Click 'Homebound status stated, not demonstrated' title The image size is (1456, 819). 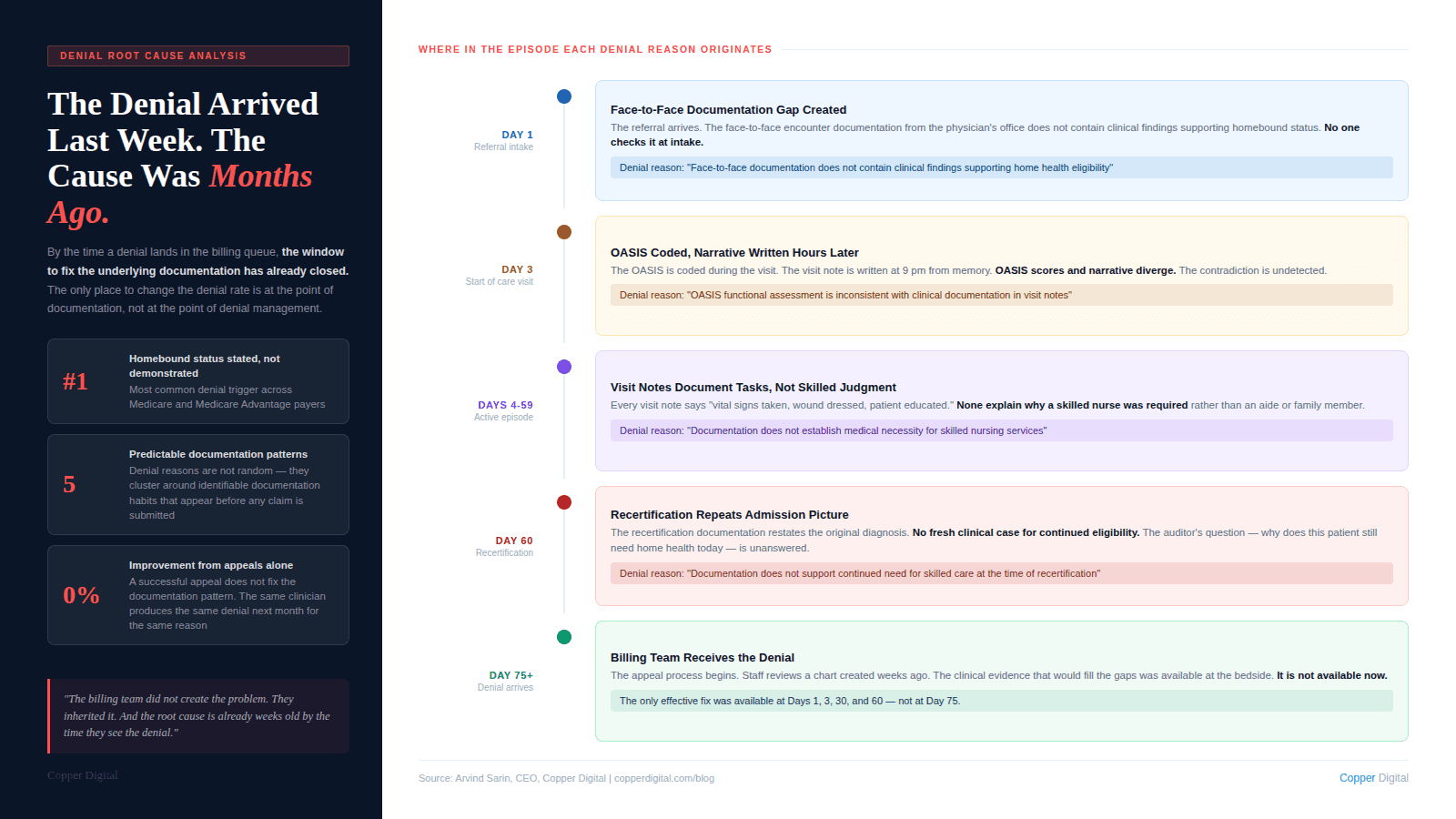coord(205,366)
